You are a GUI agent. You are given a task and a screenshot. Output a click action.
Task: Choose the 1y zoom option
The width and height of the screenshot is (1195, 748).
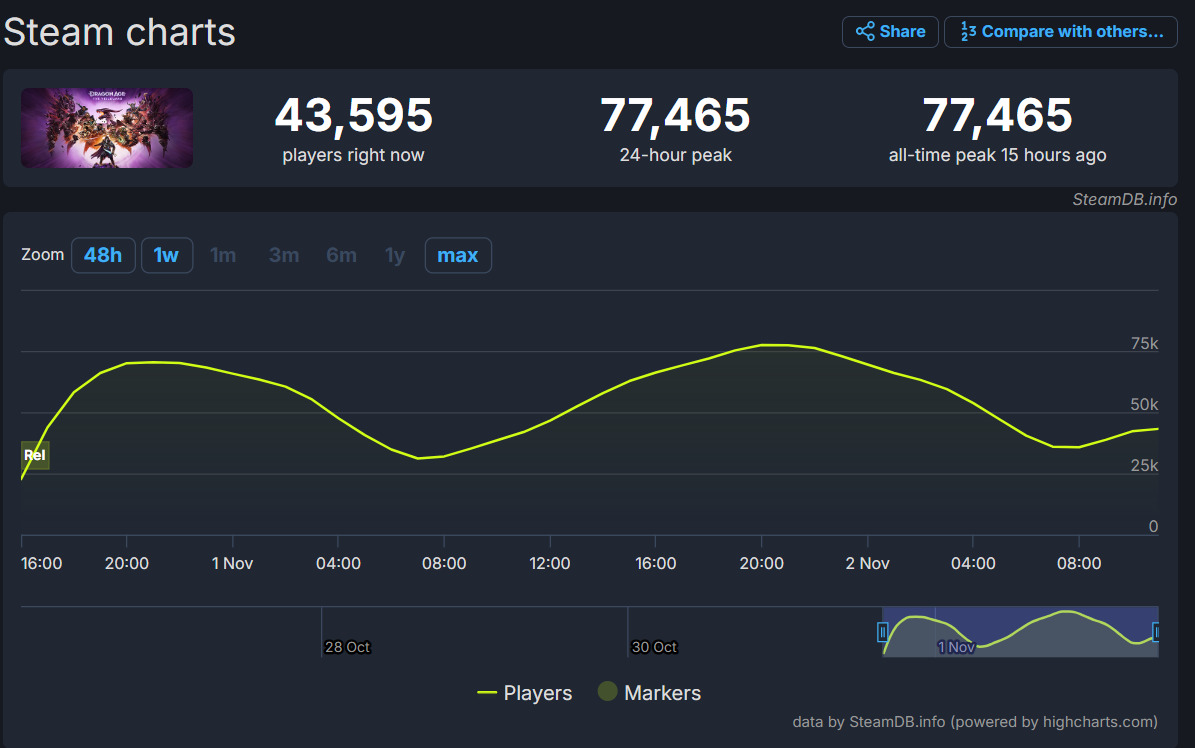[x=395, y=255]
